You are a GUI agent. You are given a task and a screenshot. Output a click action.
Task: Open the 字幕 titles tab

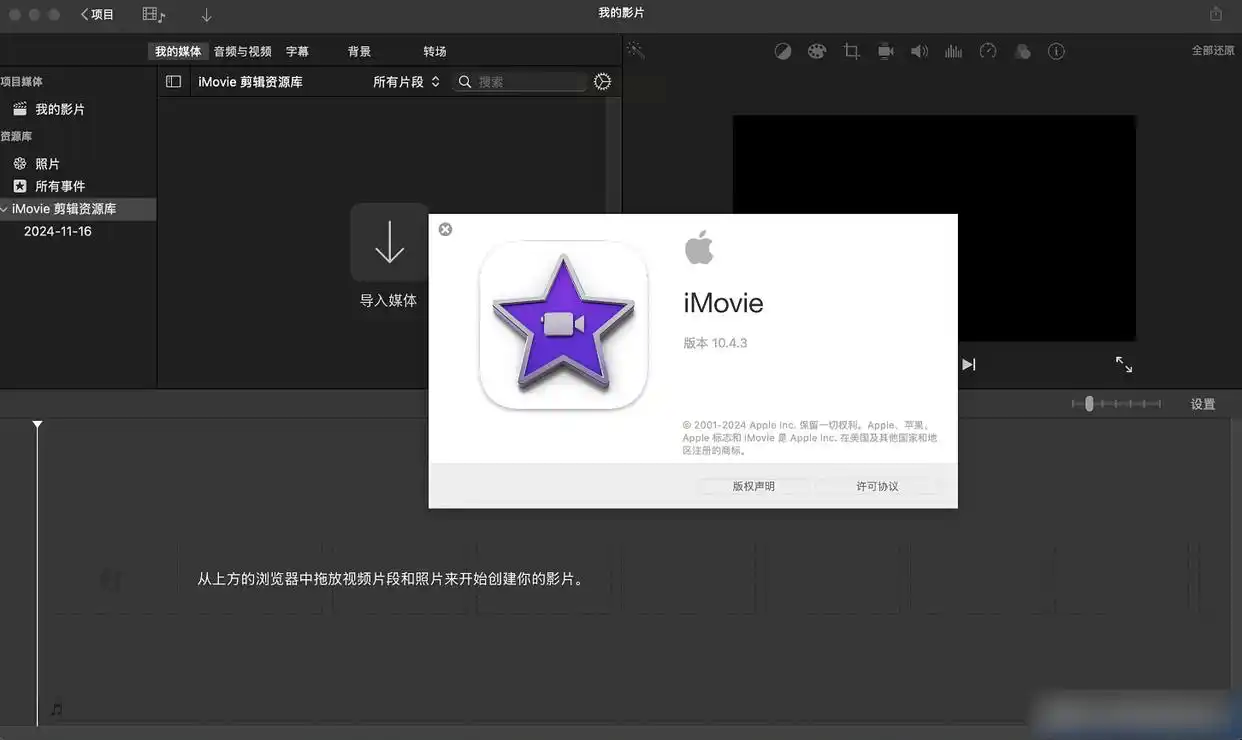[x=297, y=51]
